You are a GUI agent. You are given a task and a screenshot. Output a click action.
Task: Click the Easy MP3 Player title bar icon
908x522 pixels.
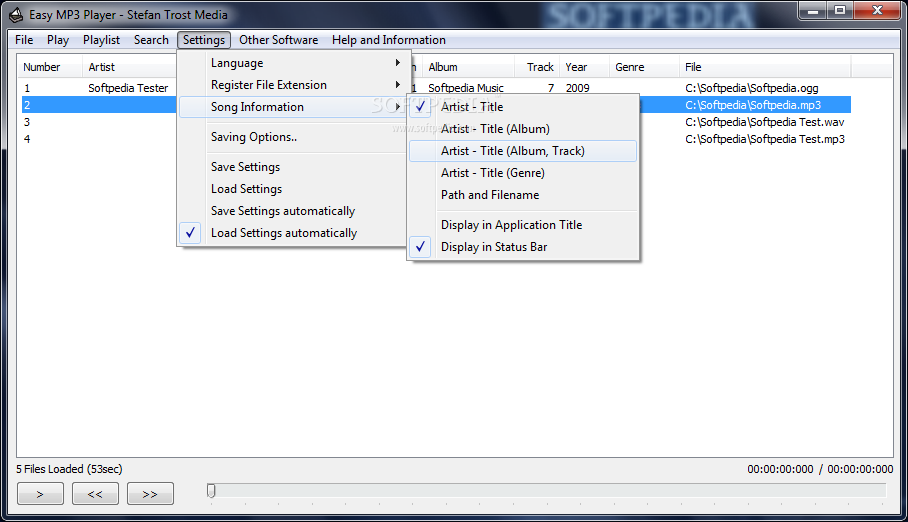pos(16,14)
